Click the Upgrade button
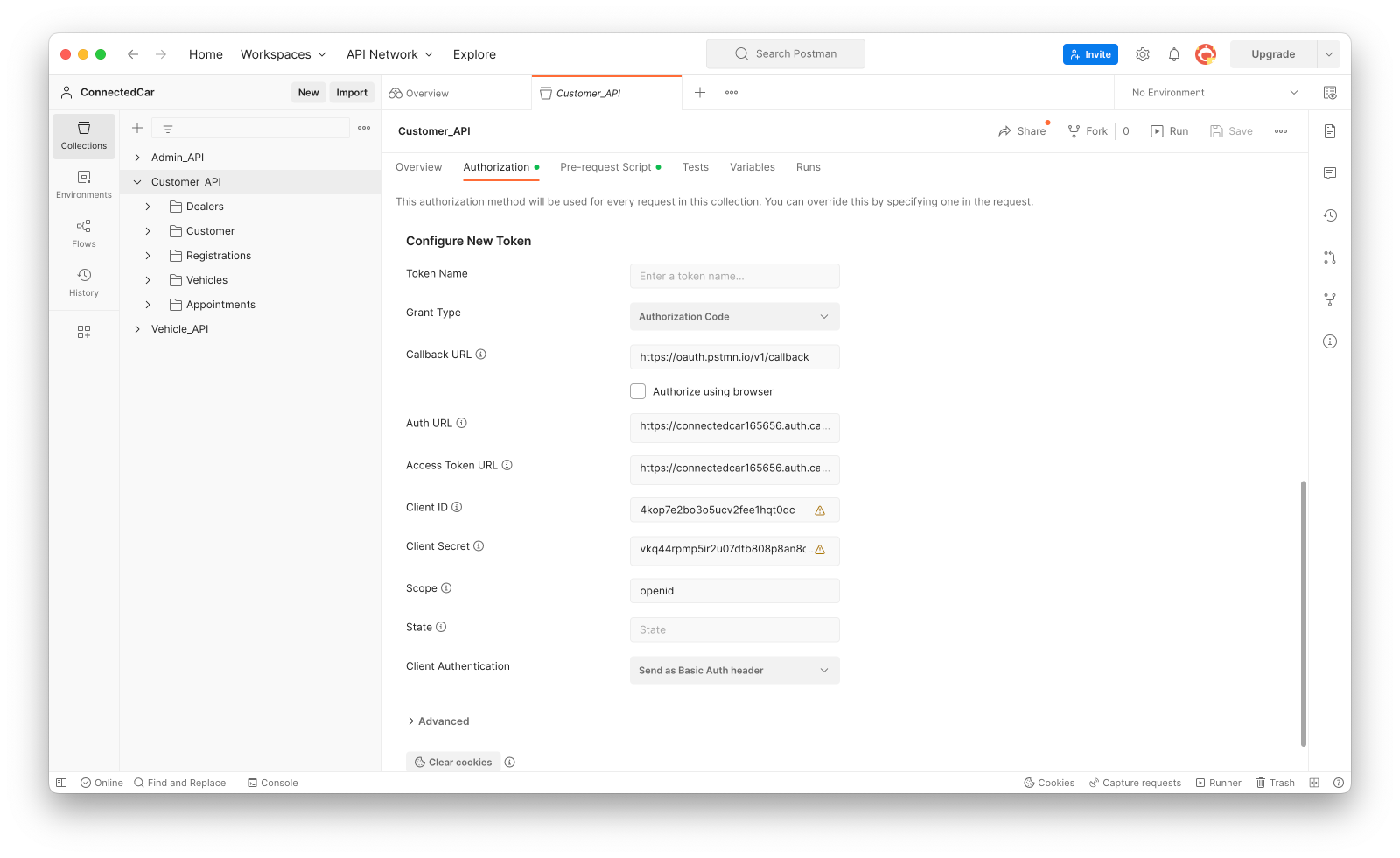 [x=1273, y=54]
